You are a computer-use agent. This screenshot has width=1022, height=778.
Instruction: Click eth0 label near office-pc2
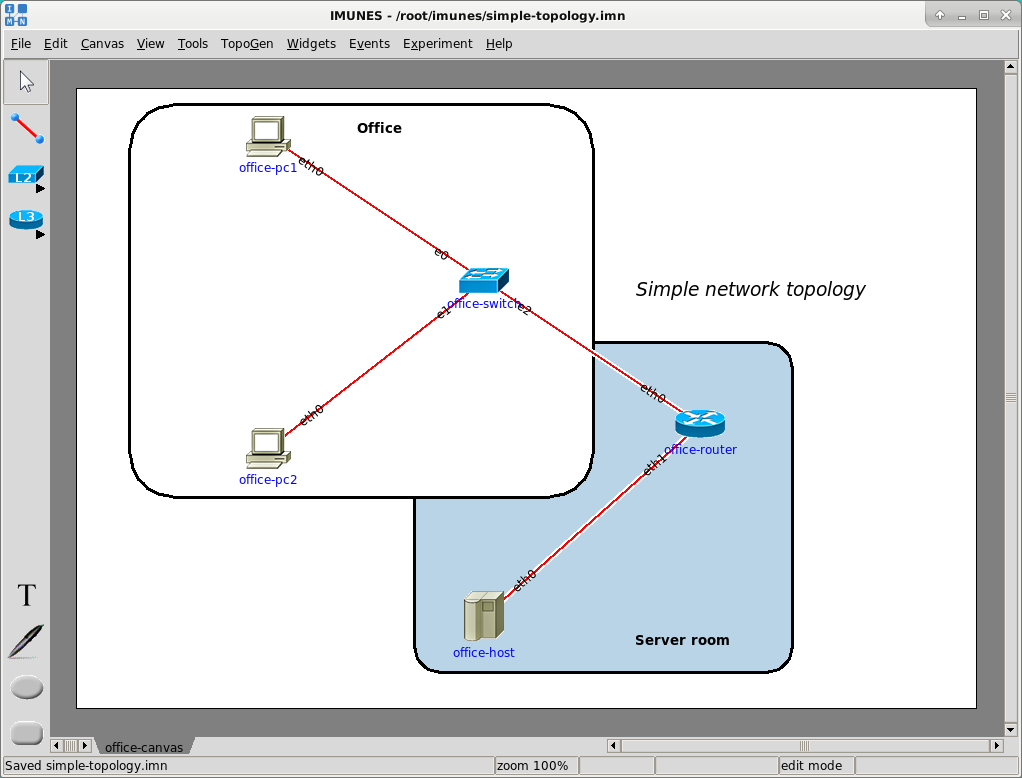tap(312, 415)
